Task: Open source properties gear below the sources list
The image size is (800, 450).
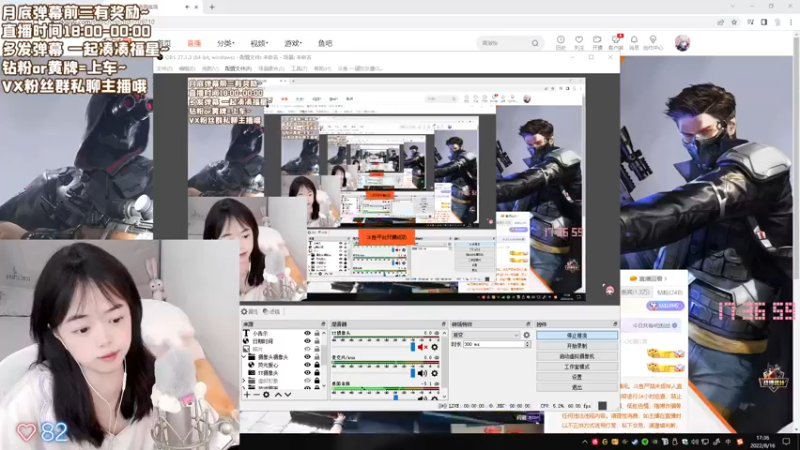Action: tap(266, 394)
